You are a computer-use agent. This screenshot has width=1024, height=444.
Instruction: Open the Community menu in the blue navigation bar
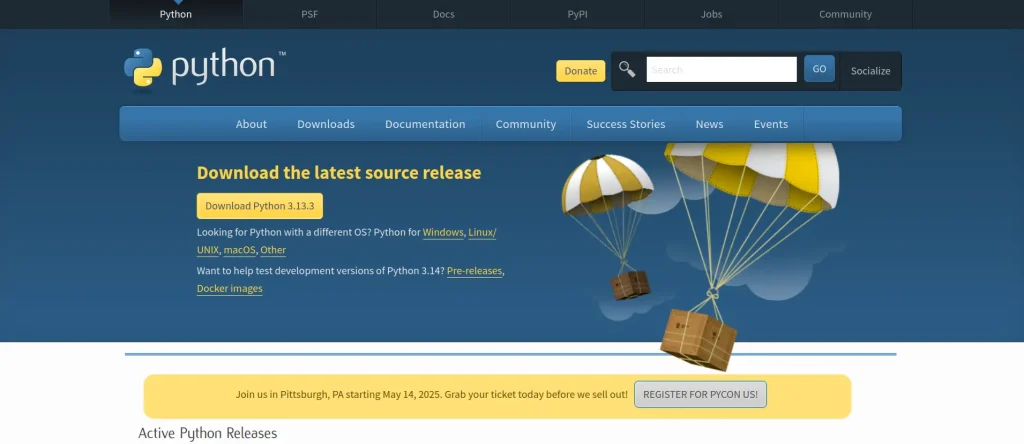pos(526,124)
